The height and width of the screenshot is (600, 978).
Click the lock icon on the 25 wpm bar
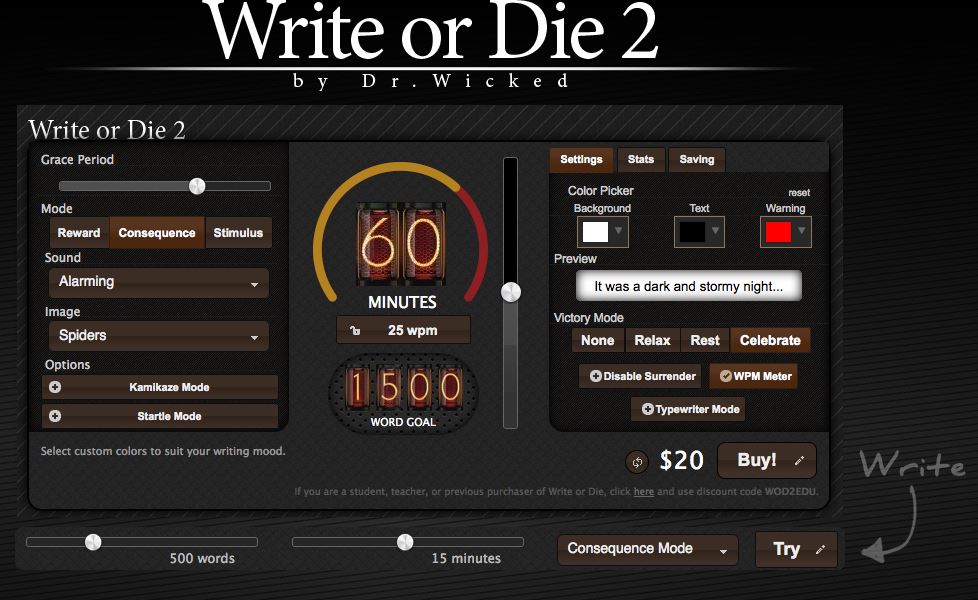(355, 330)
